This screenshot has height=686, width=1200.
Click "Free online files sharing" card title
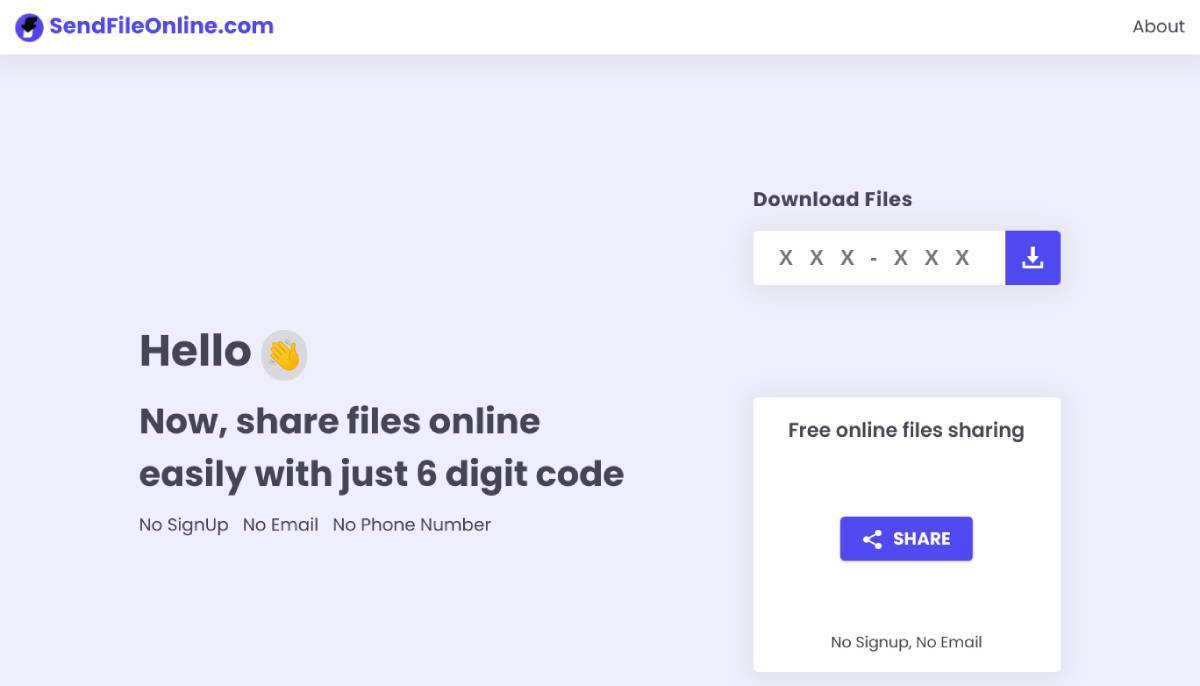click(906, 430)
